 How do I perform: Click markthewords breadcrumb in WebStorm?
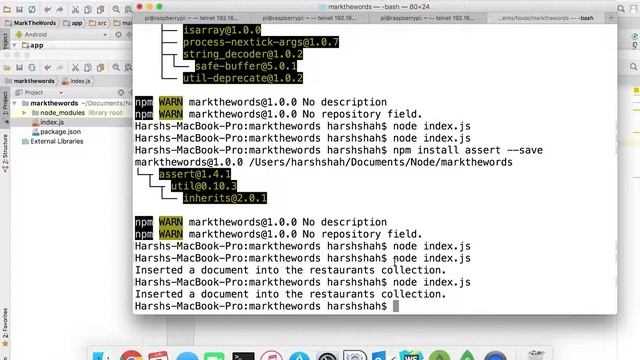pyautogui.click(x=30, y=81)
